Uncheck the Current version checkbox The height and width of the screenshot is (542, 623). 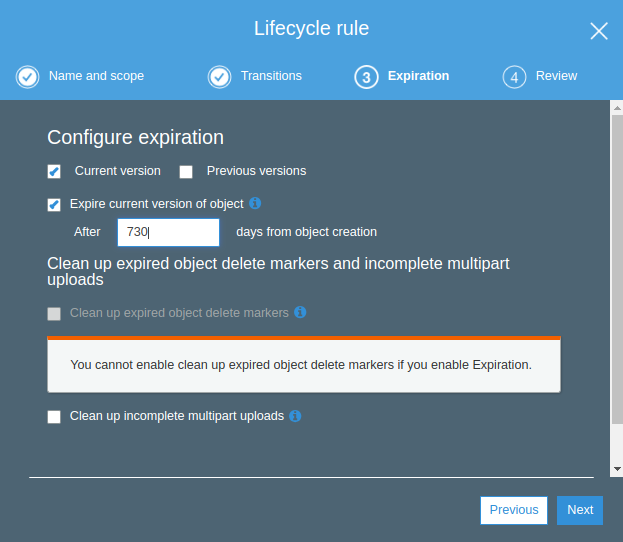(x=54, y=171)
